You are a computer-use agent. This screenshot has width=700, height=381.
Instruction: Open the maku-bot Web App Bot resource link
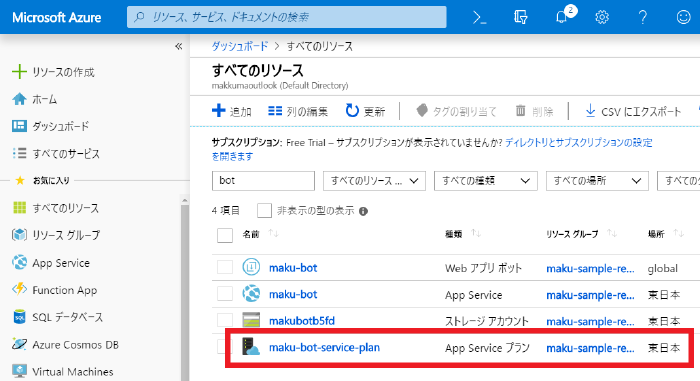pos(293,268)
